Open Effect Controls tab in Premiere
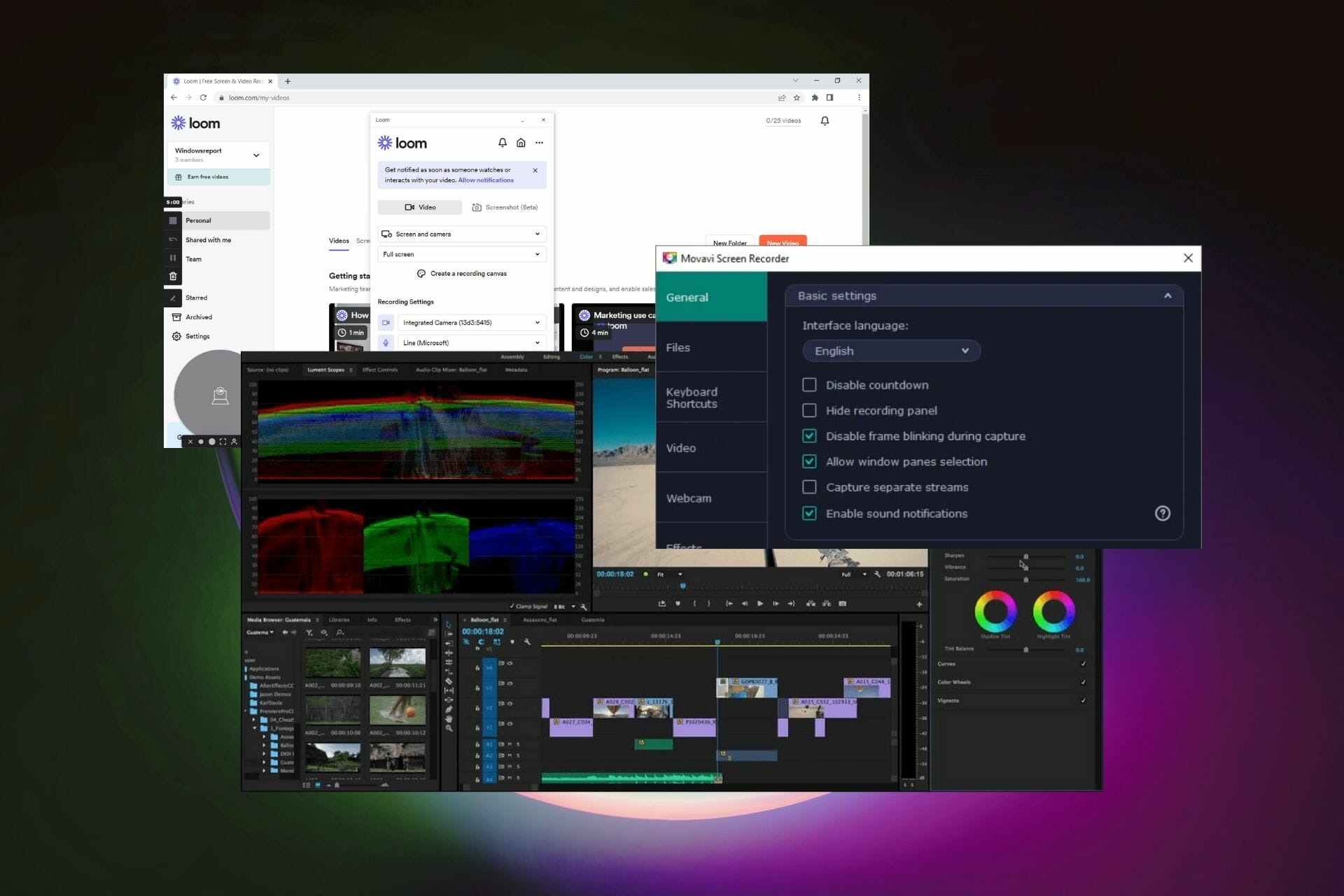This screenshot has height=896, width=1344. click(380, 370)
